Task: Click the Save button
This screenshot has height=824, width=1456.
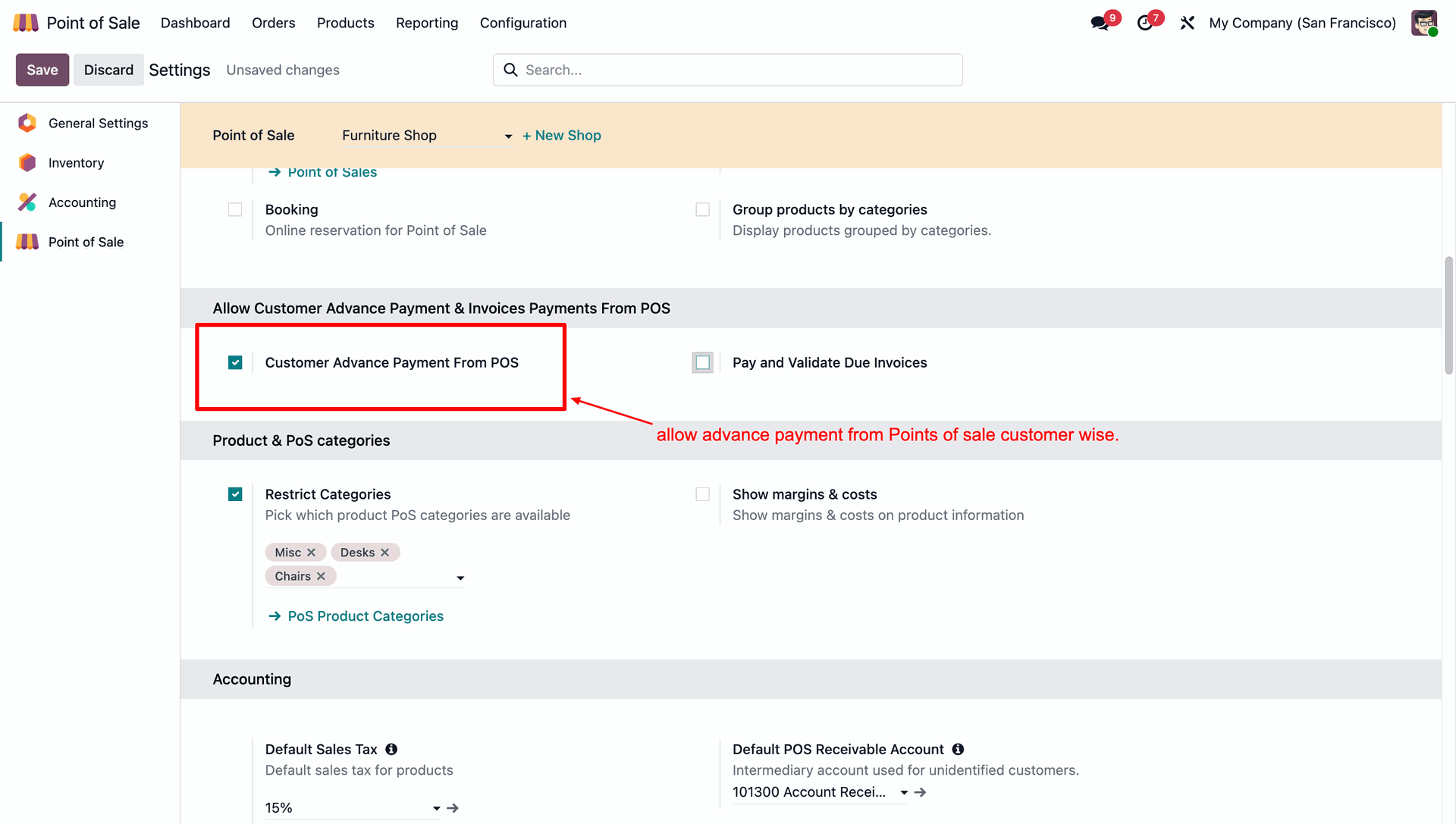Action: click(42, 70)
